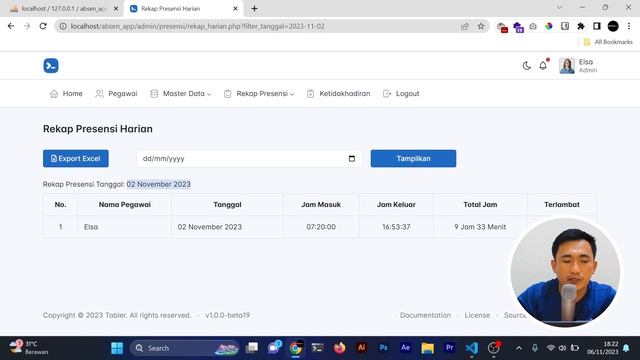Screen dimensions: 640x360
Task: Reload the page
Action: 43,26
